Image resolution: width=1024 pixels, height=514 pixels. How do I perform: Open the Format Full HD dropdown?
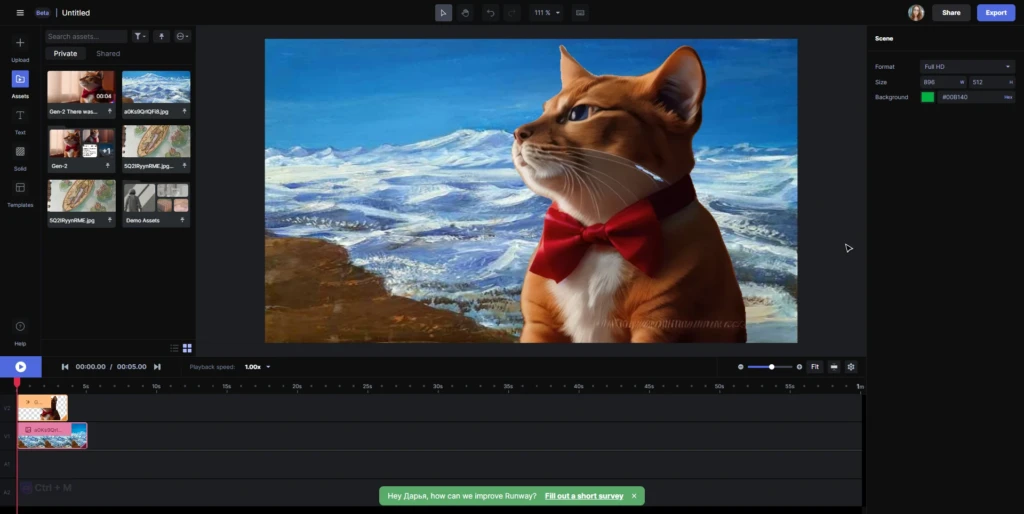[x=967, y=67]
